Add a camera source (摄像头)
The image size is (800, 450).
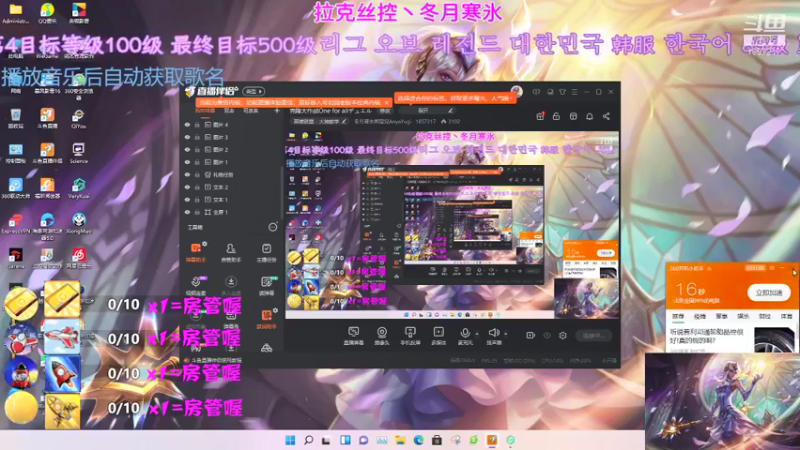[x=382, y=333]
